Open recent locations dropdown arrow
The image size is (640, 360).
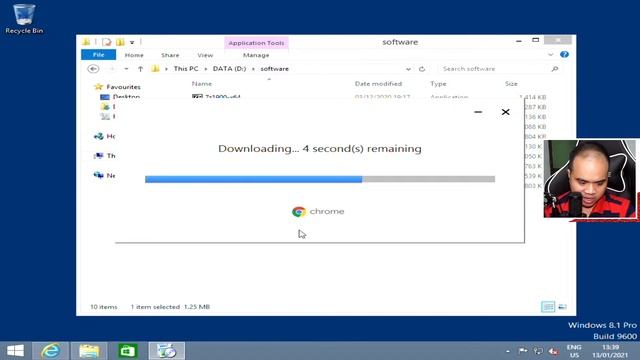coord(127,69)
